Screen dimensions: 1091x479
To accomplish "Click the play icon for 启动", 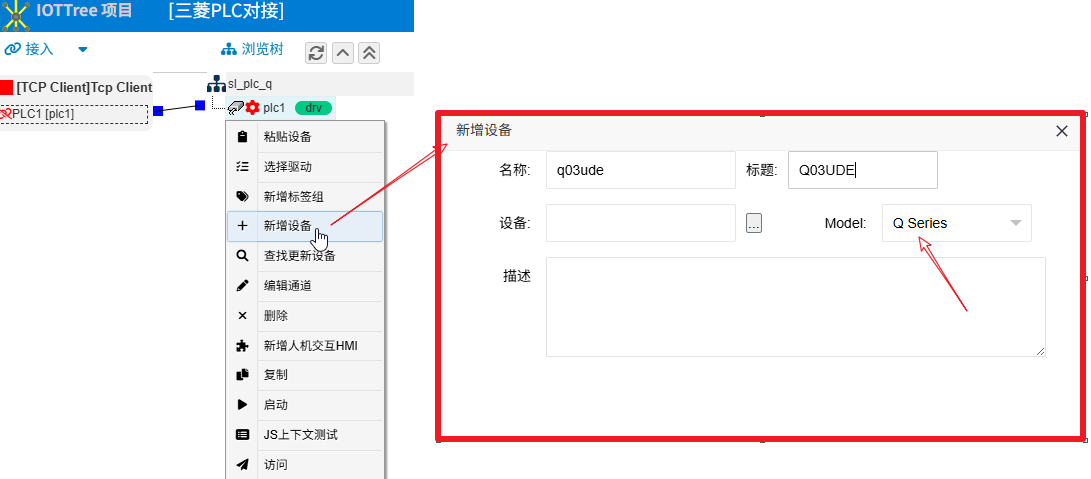I will coord(242,405).
